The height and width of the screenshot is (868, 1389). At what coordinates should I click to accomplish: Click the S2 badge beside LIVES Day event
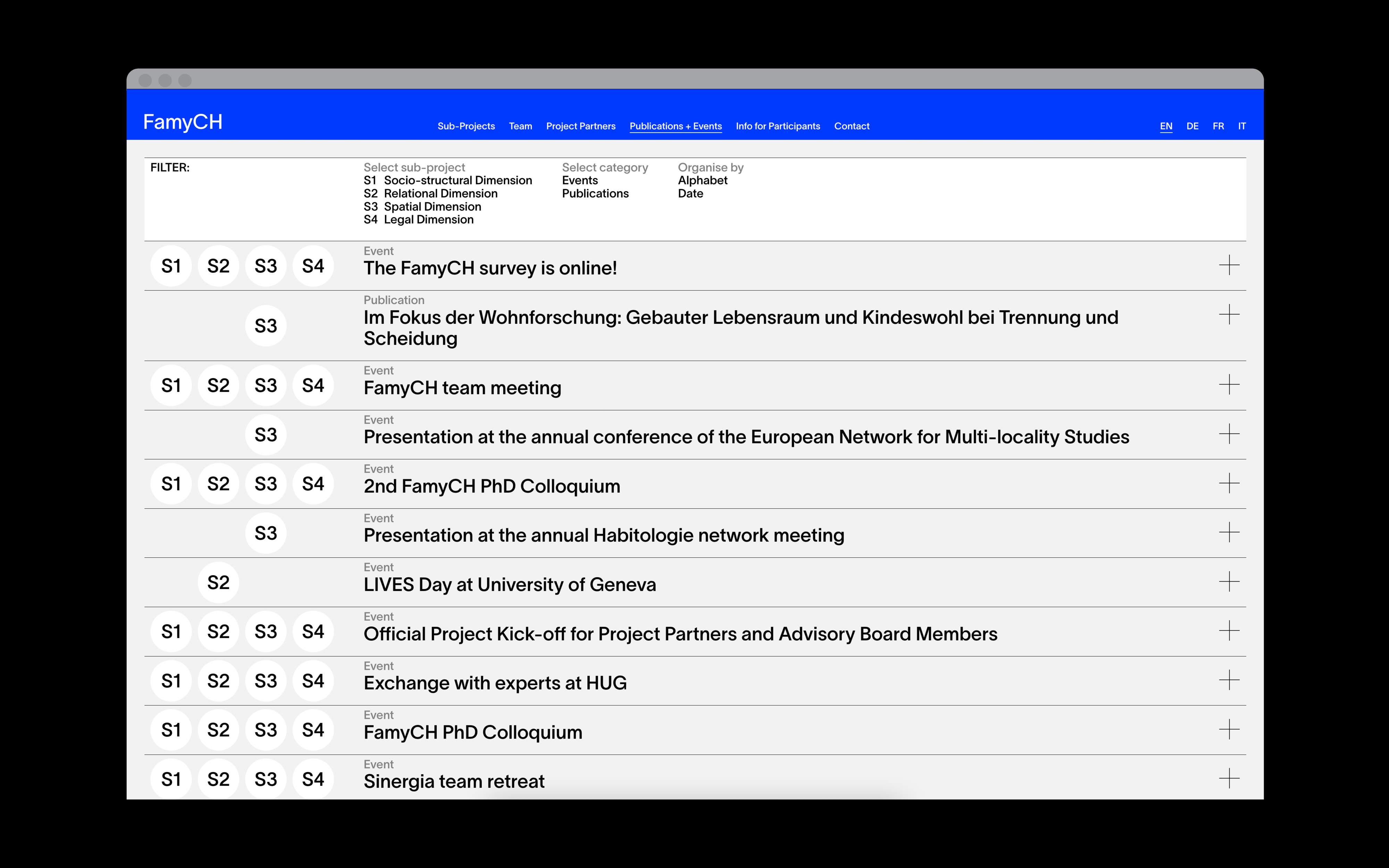tap(218, 582)
